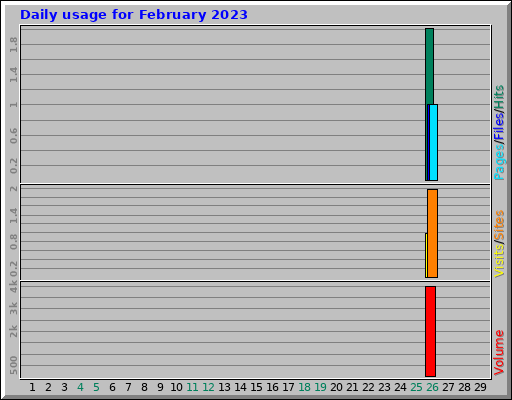Click green day 19 label

pyautogui.click(x=320, y=387)
